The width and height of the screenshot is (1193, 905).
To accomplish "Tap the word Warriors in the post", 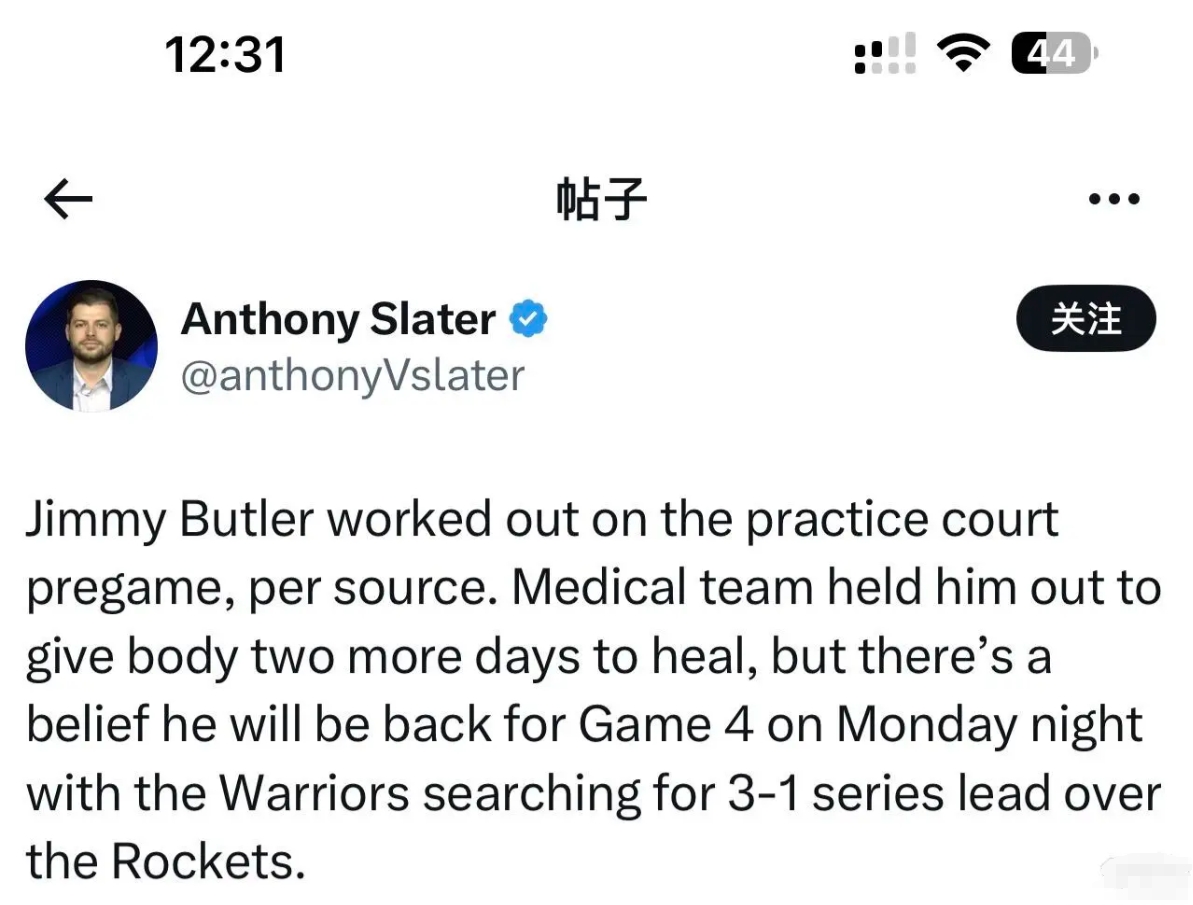I will (314, 793).
